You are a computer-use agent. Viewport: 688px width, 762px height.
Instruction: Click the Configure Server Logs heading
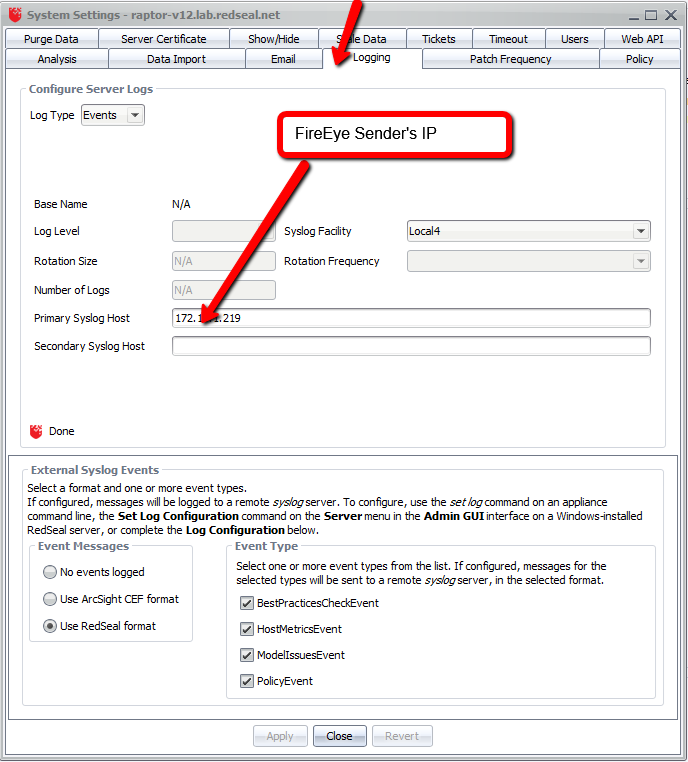[91, 89]
